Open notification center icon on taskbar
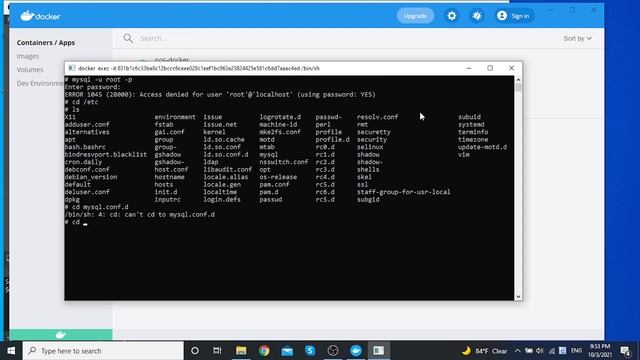The width and height of the screenshot is (640, 360). 625,351
